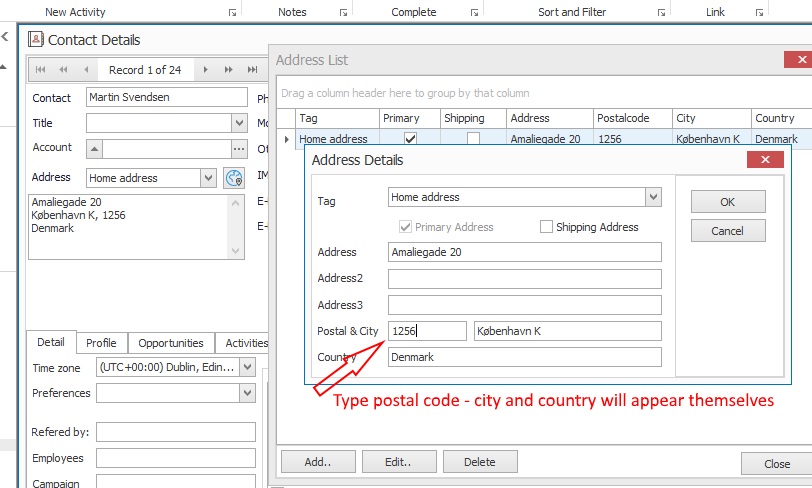
Task: Sort by Address column header
Action: pos(550,118)
